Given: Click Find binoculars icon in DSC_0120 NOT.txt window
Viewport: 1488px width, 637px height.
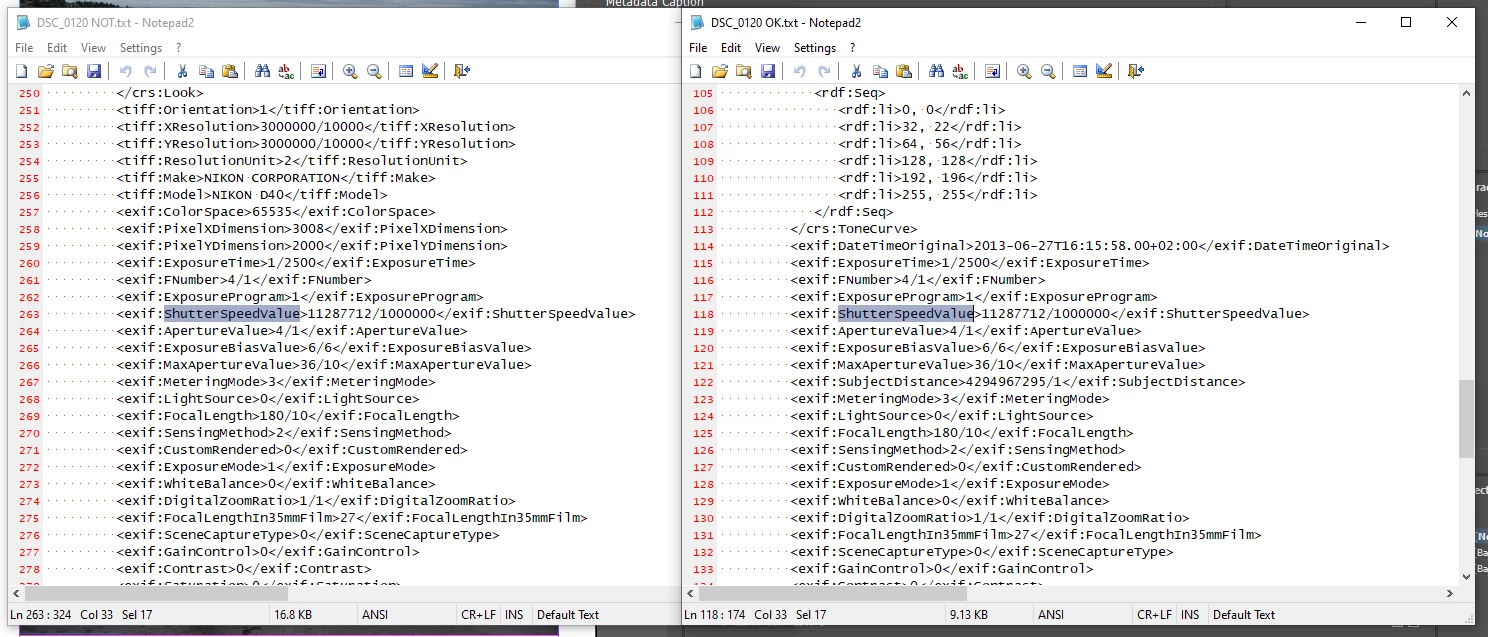Looking at the screenshot, I should click(x=262, y=71).
